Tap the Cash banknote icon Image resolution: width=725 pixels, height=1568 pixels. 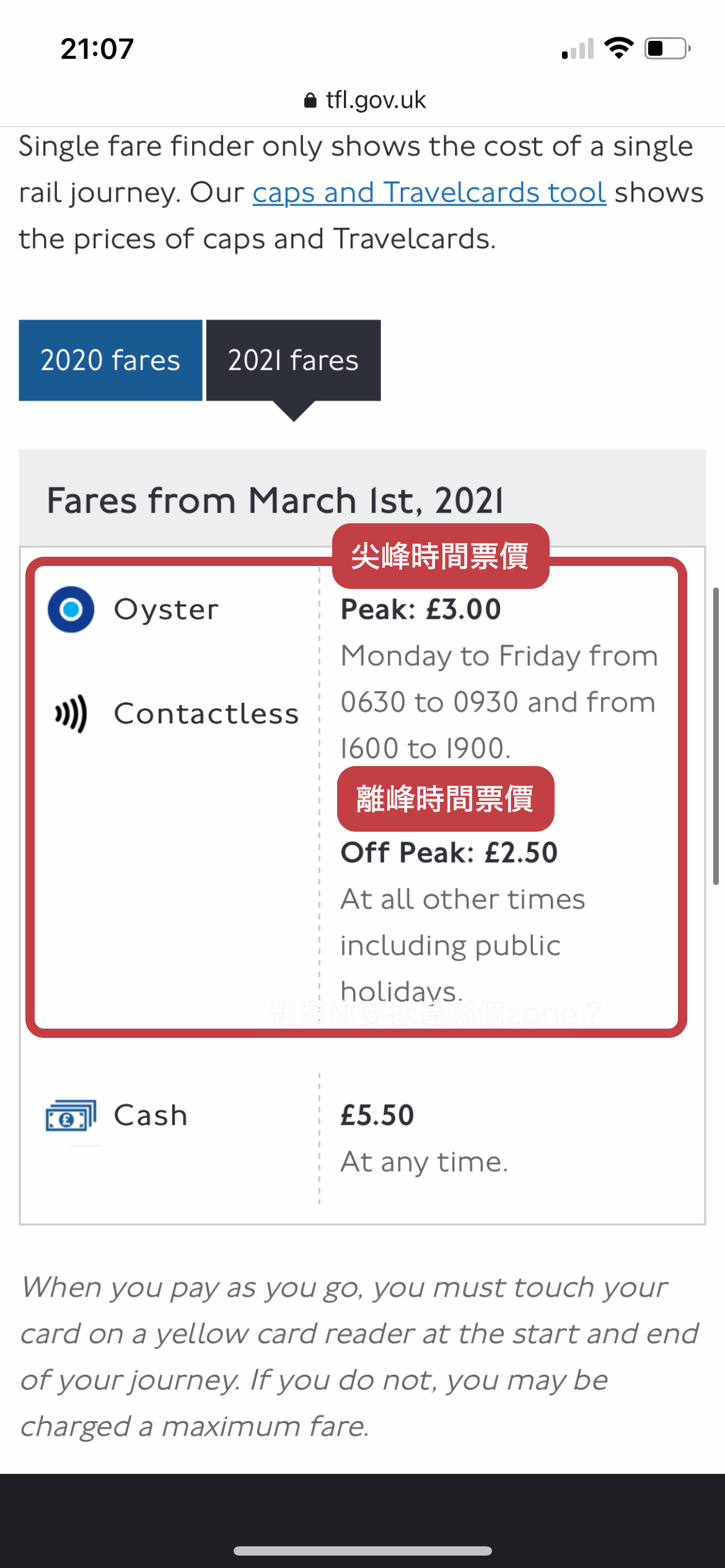coord(71,1116)
